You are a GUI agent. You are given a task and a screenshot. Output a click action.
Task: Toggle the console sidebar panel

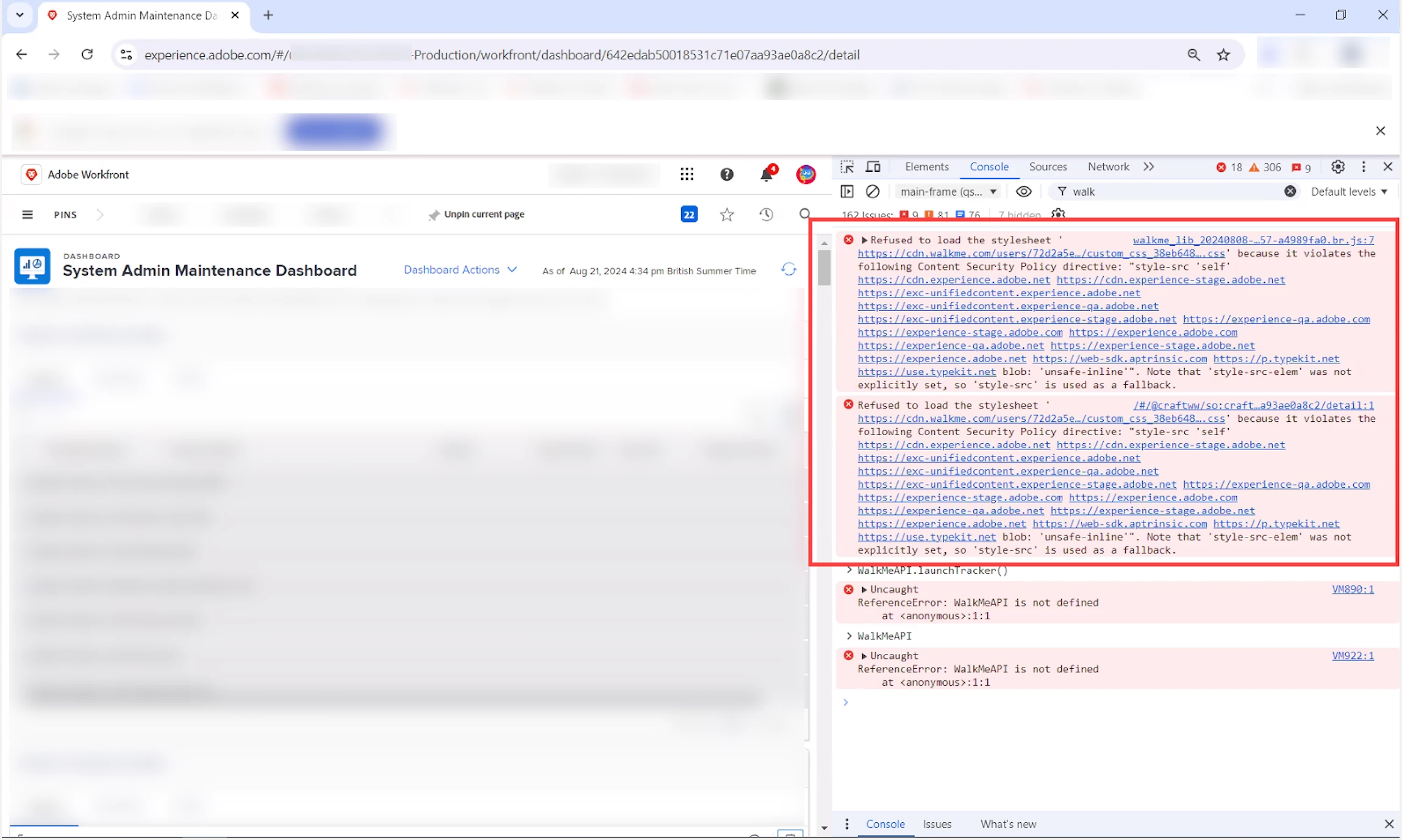coord(847,191)
